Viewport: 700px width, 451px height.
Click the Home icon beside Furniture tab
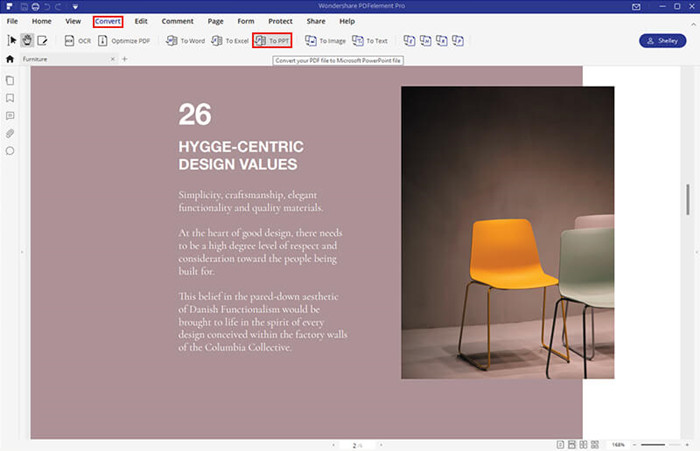[x=10, y=60]
